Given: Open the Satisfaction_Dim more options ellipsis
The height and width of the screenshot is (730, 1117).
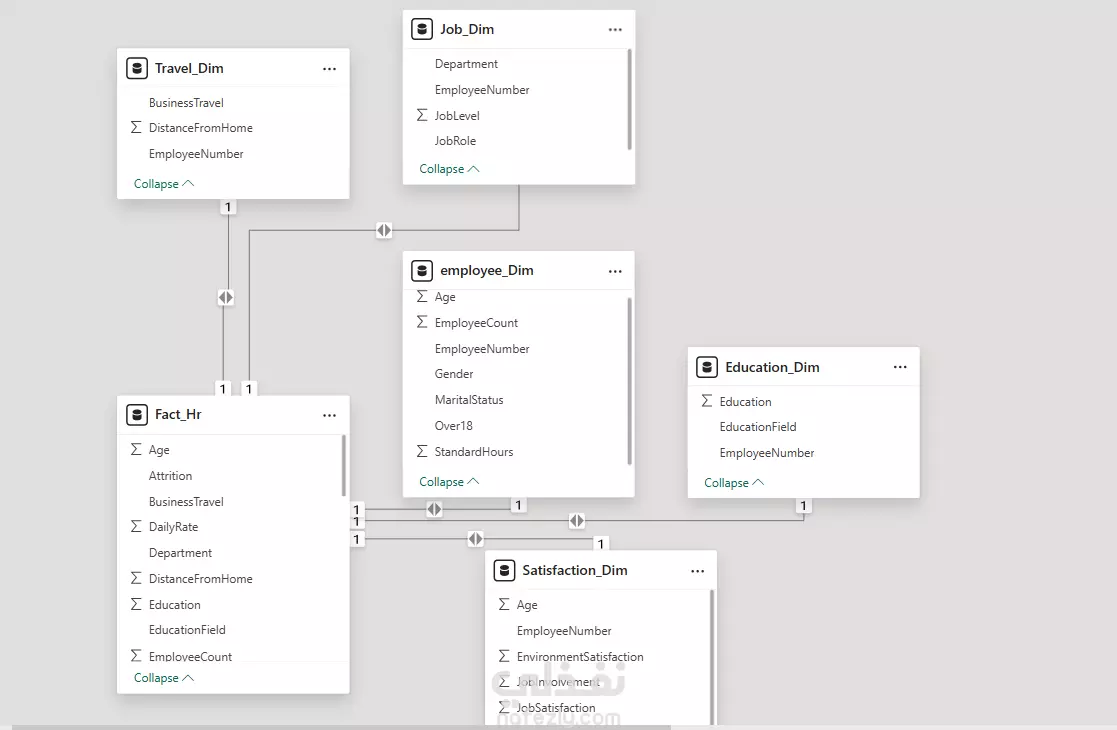Looking at the screenshot, I should click(697, 571).
